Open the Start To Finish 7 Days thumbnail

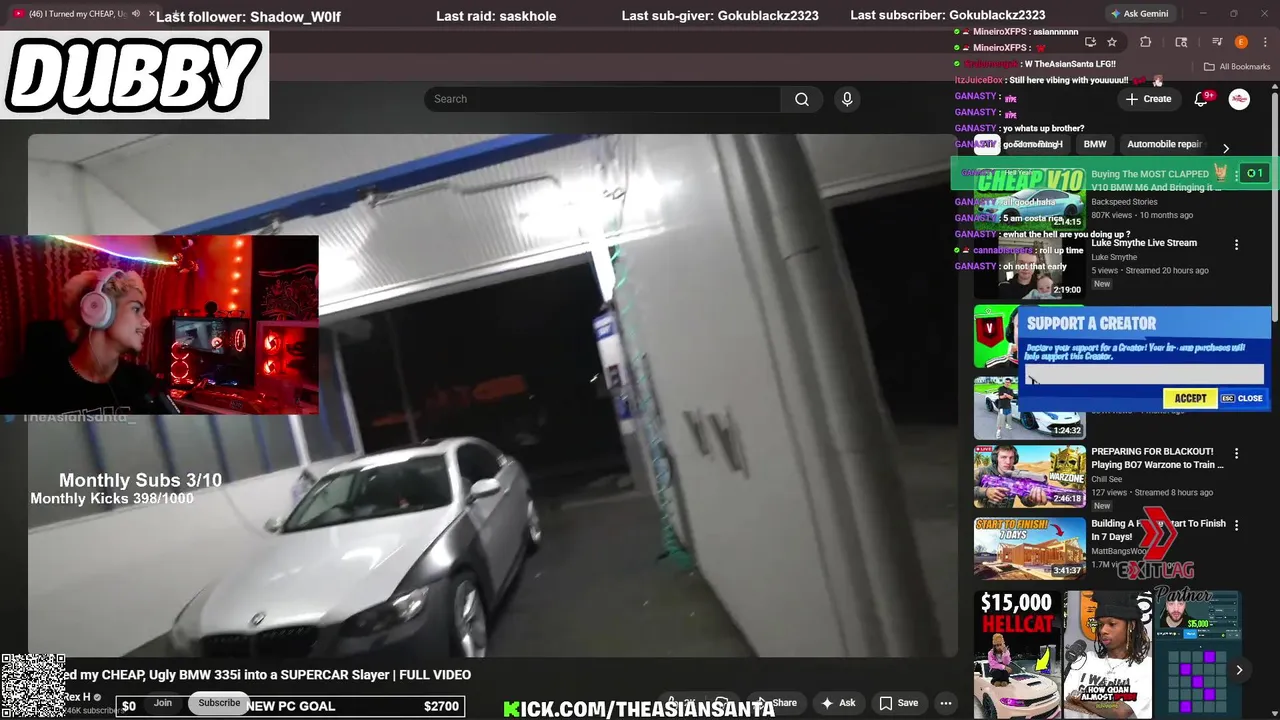coord(1029,547)
